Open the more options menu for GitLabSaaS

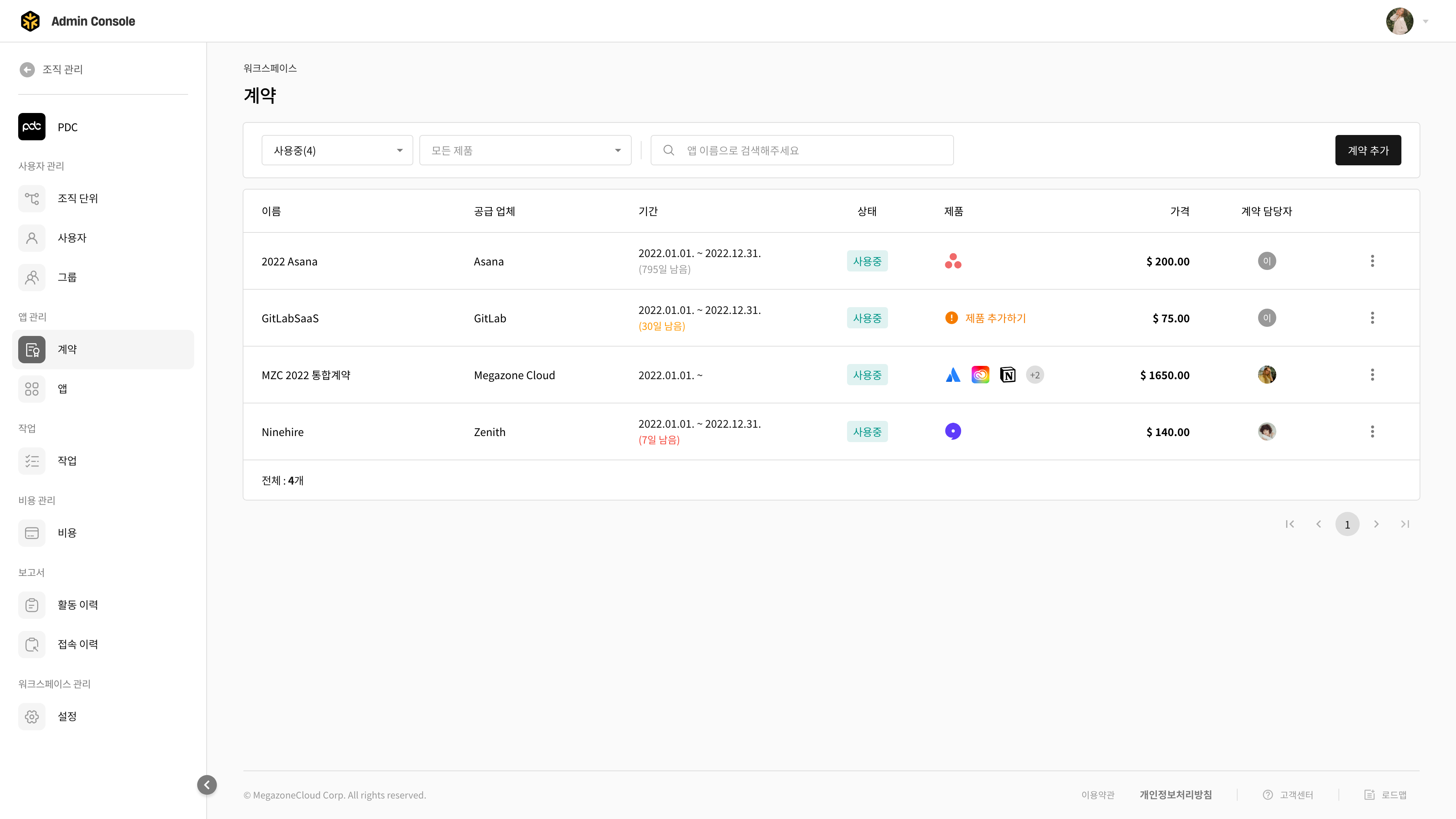coord(1372,318)
